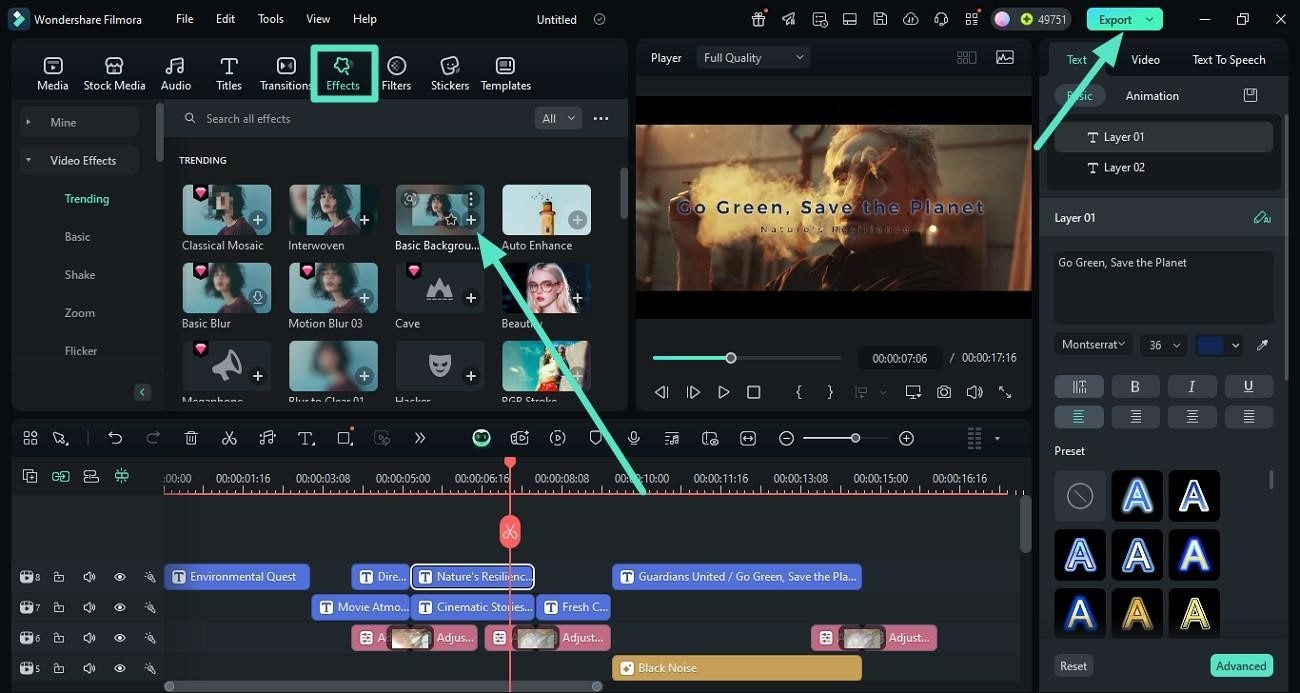1300x693 pixels.
Task: Click the cloud upload icon in title bar
Action: 910,19
